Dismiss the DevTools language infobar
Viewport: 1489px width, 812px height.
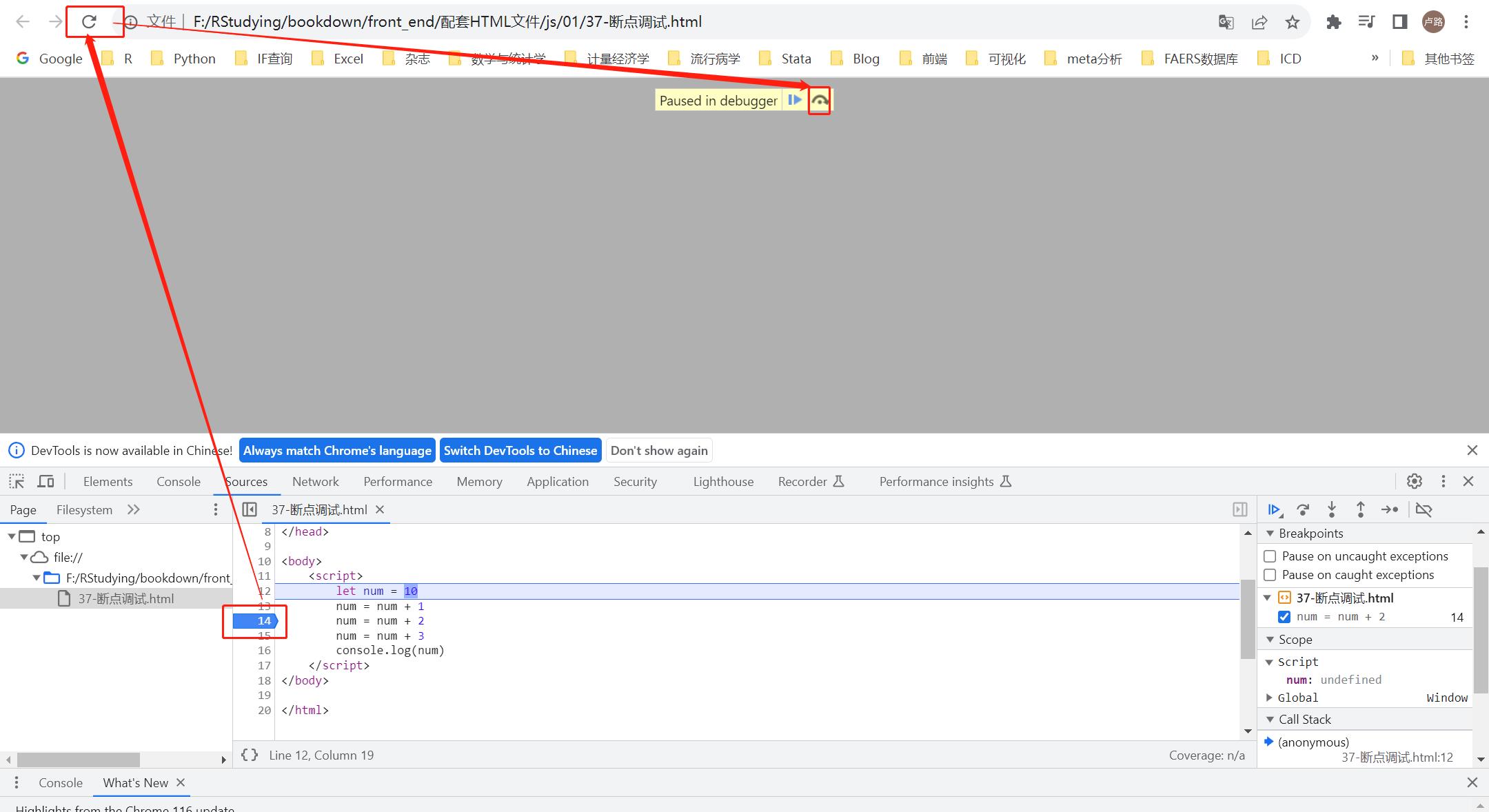(x=1472, y=450)
